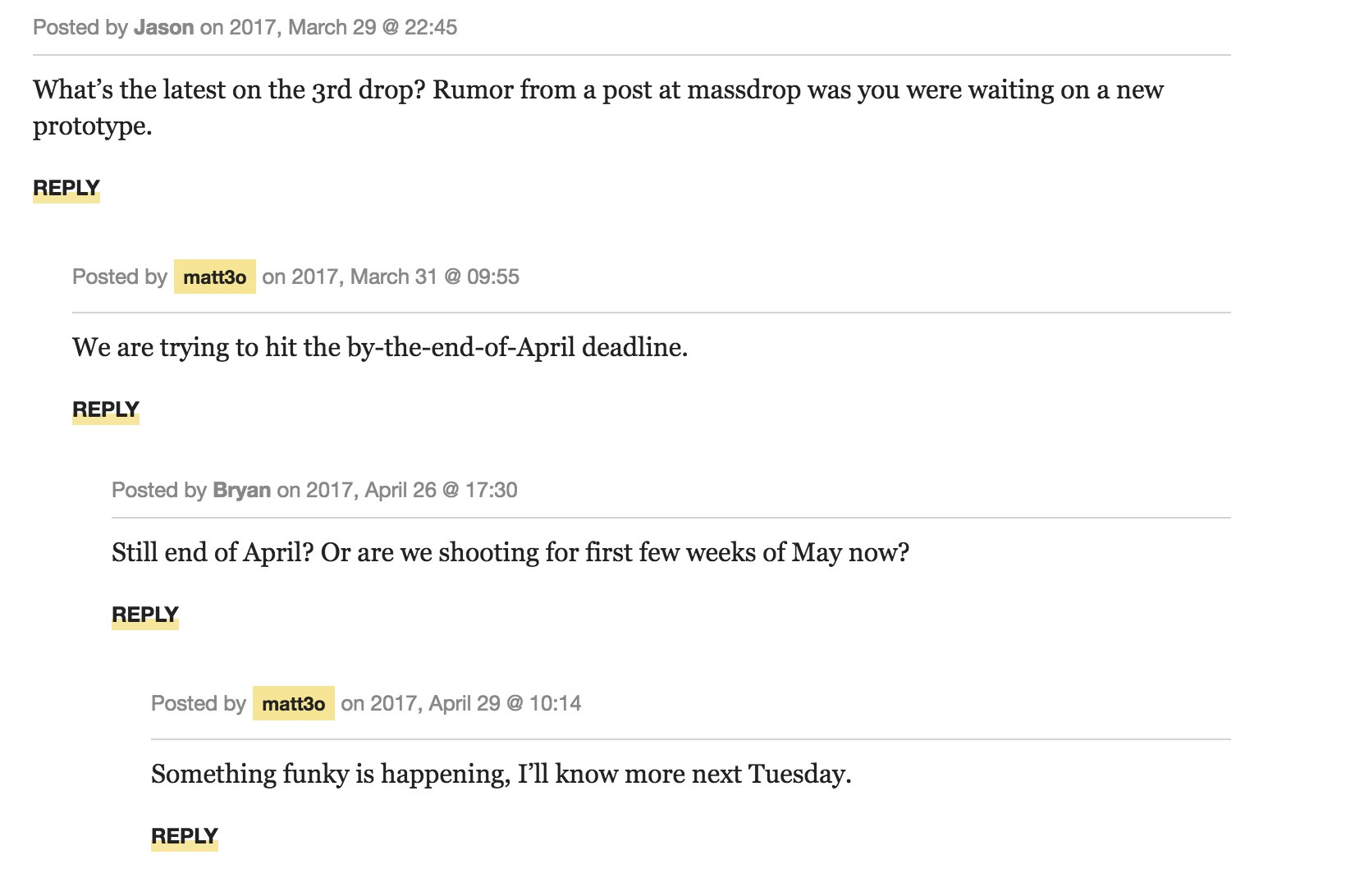Click matt3o badge on the March 31 comment
The image size is (1364, 896).
(214, 277)
